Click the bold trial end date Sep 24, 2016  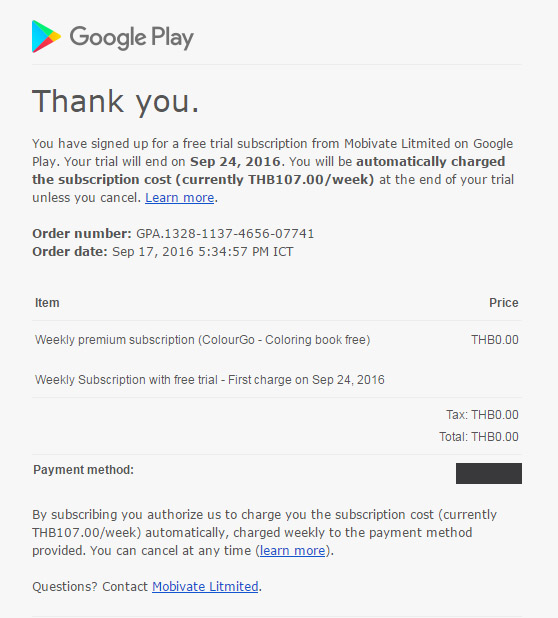pos(235,162)
